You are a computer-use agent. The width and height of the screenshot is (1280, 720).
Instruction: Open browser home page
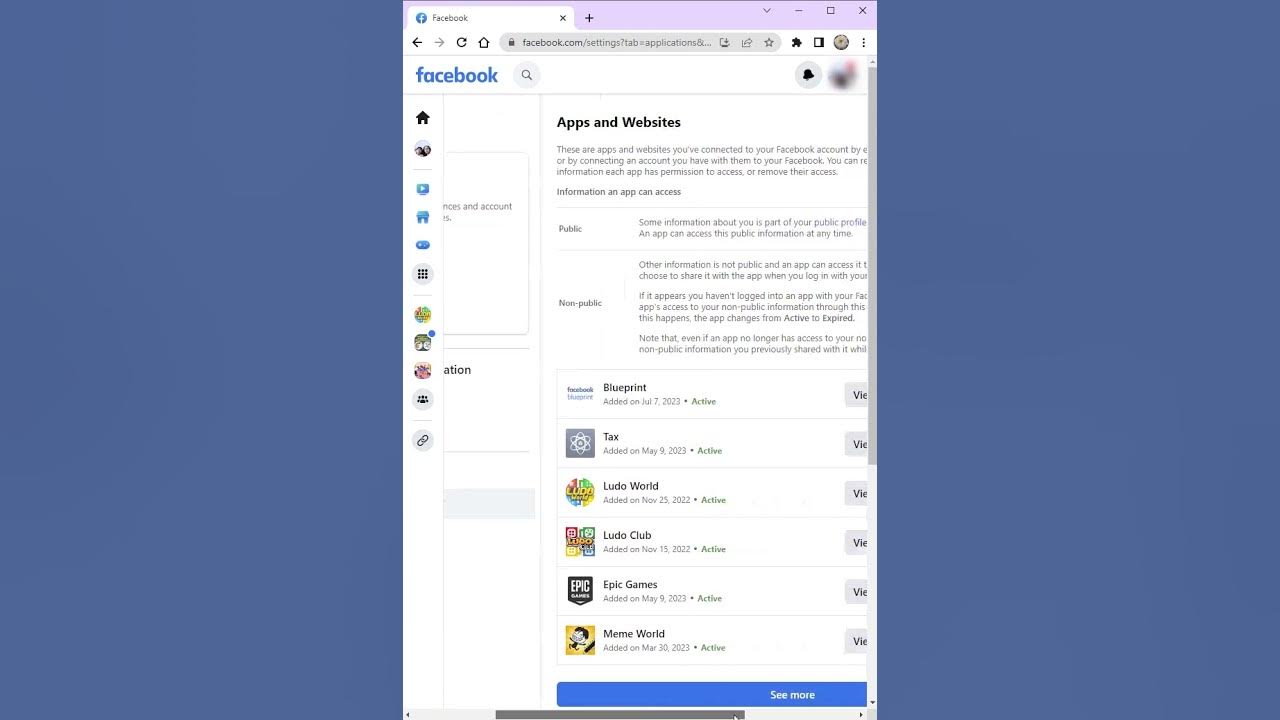484,42
